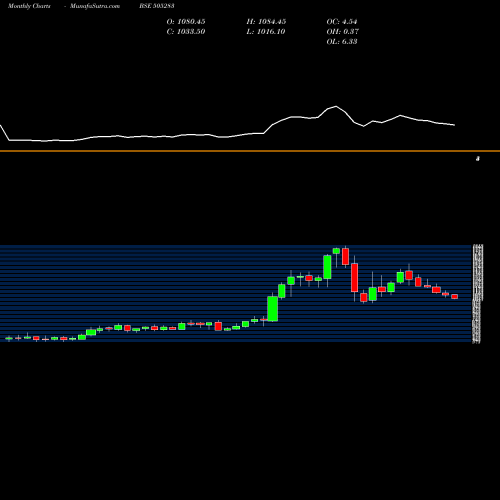The width and height of the screenshot is (500, 500).
Task: Click the BSE 505283 symbol label
Action: (x=157, y=6)
